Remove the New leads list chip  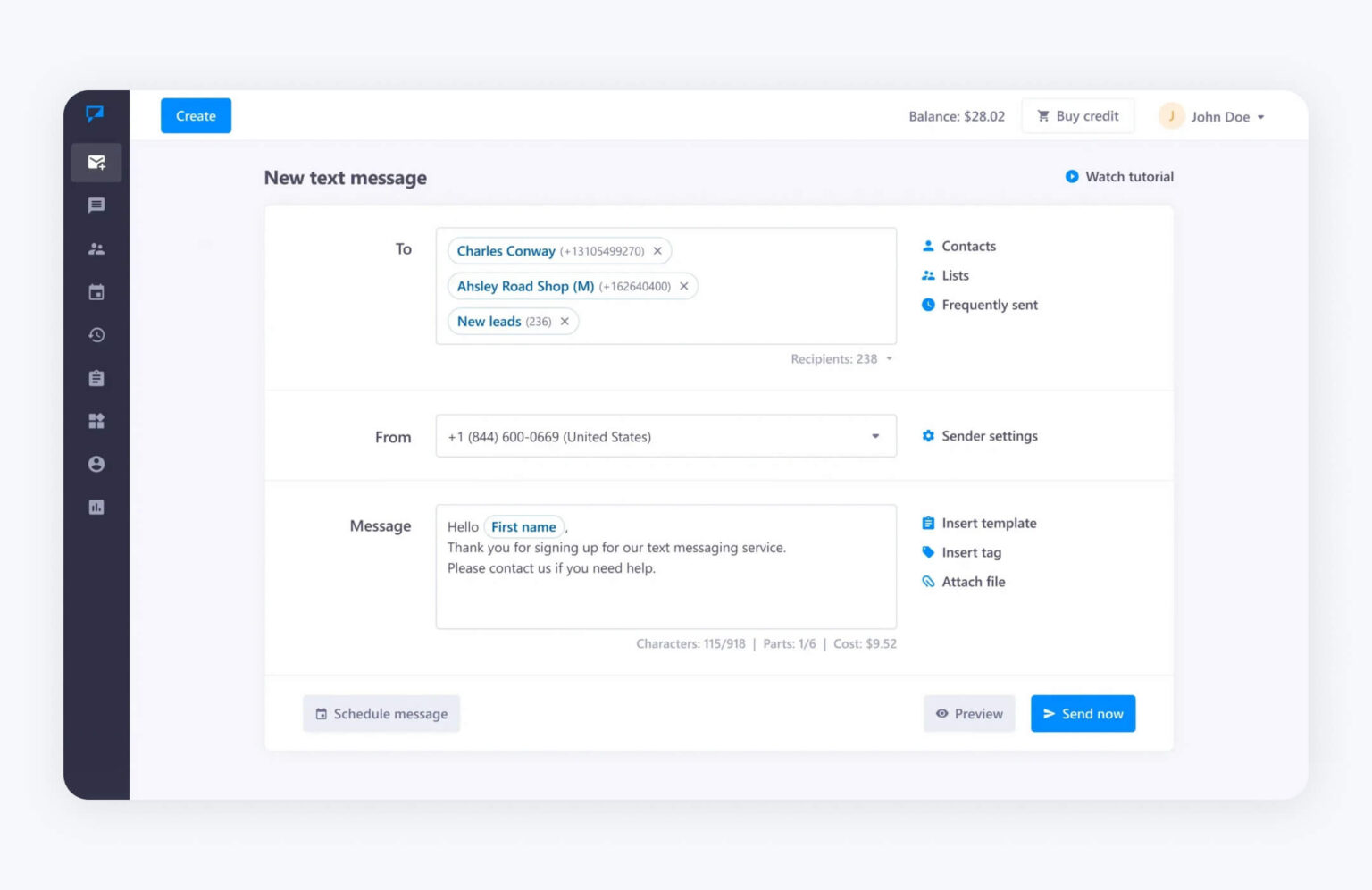[x=565, y=322]
